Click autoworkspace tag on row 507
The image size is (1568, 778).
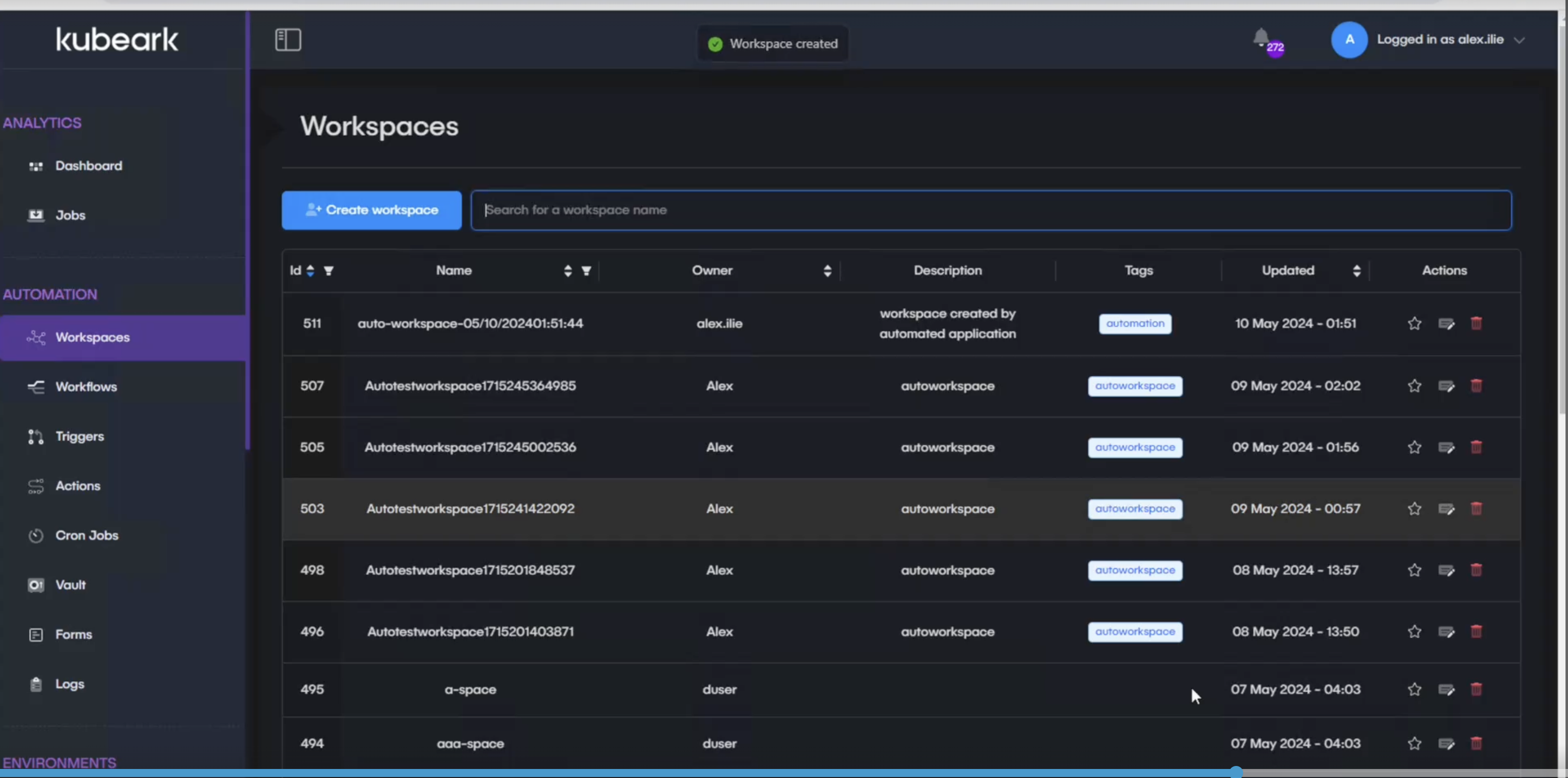pos(1135,386)
